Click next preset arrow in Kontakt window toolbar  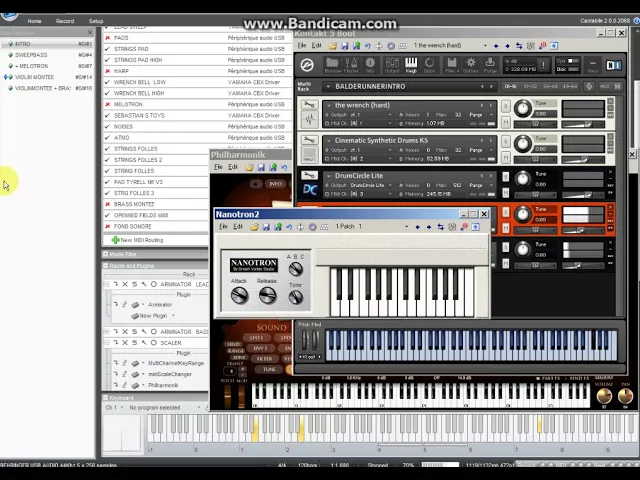(x=507, y=46)
